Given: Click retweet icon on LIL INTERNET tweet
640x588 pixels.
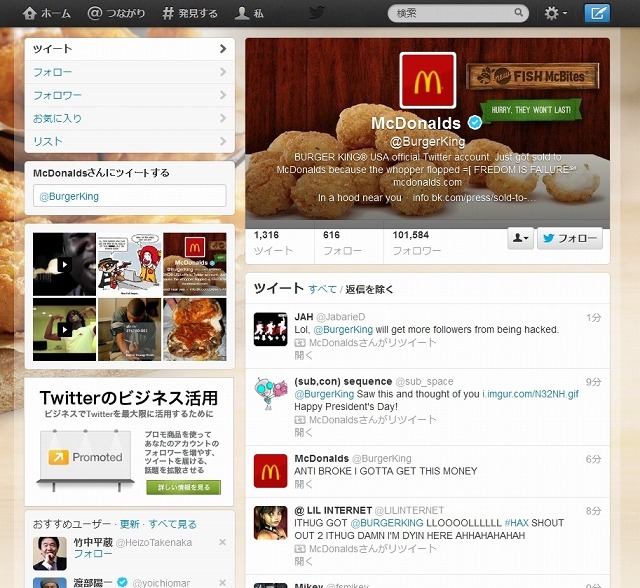Looking at the screenshot, I should tap(300, 549).
